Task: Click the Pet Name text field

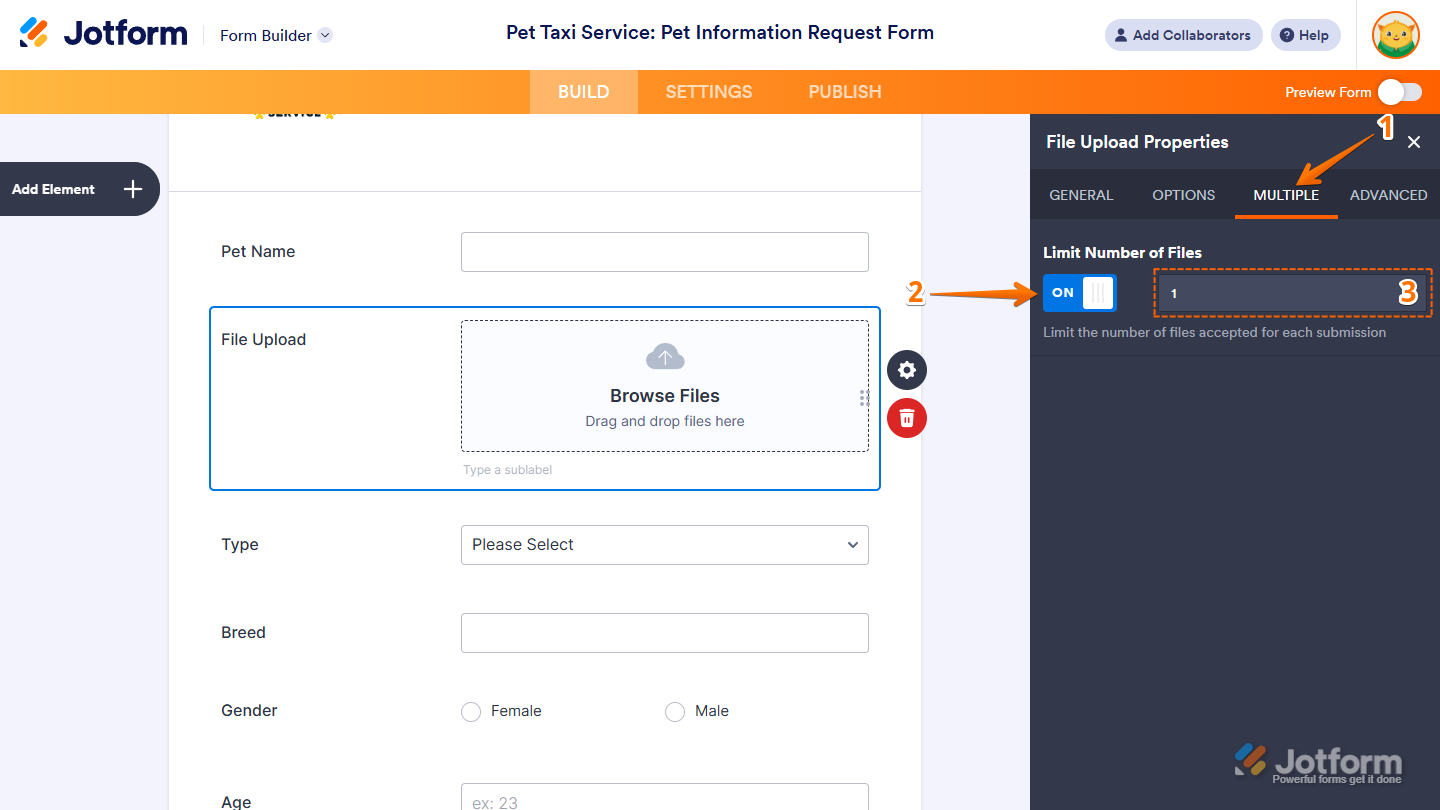Action: [664, 252]
